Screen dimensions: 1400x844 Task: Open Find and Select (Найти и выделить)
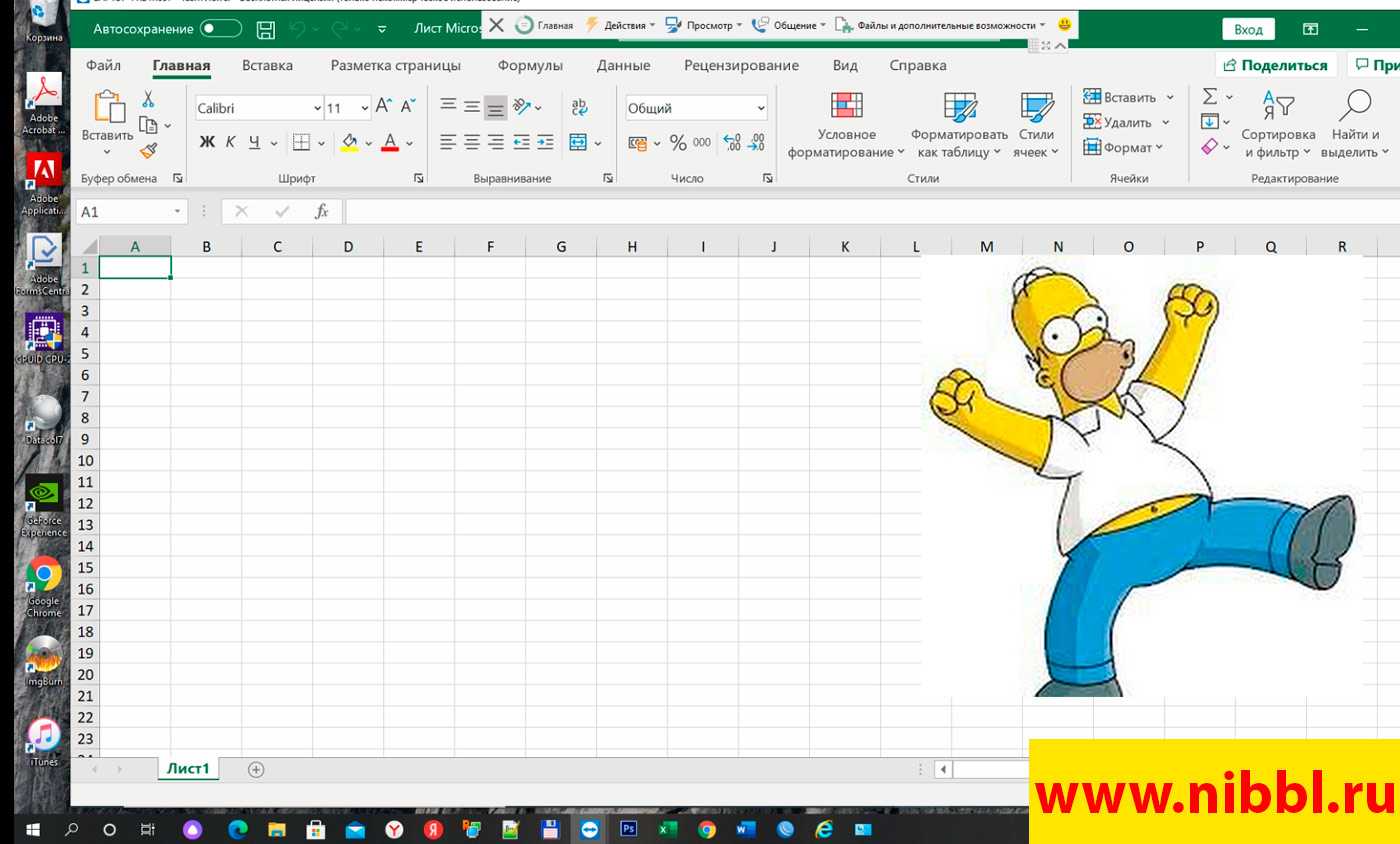click(1355, 125)
